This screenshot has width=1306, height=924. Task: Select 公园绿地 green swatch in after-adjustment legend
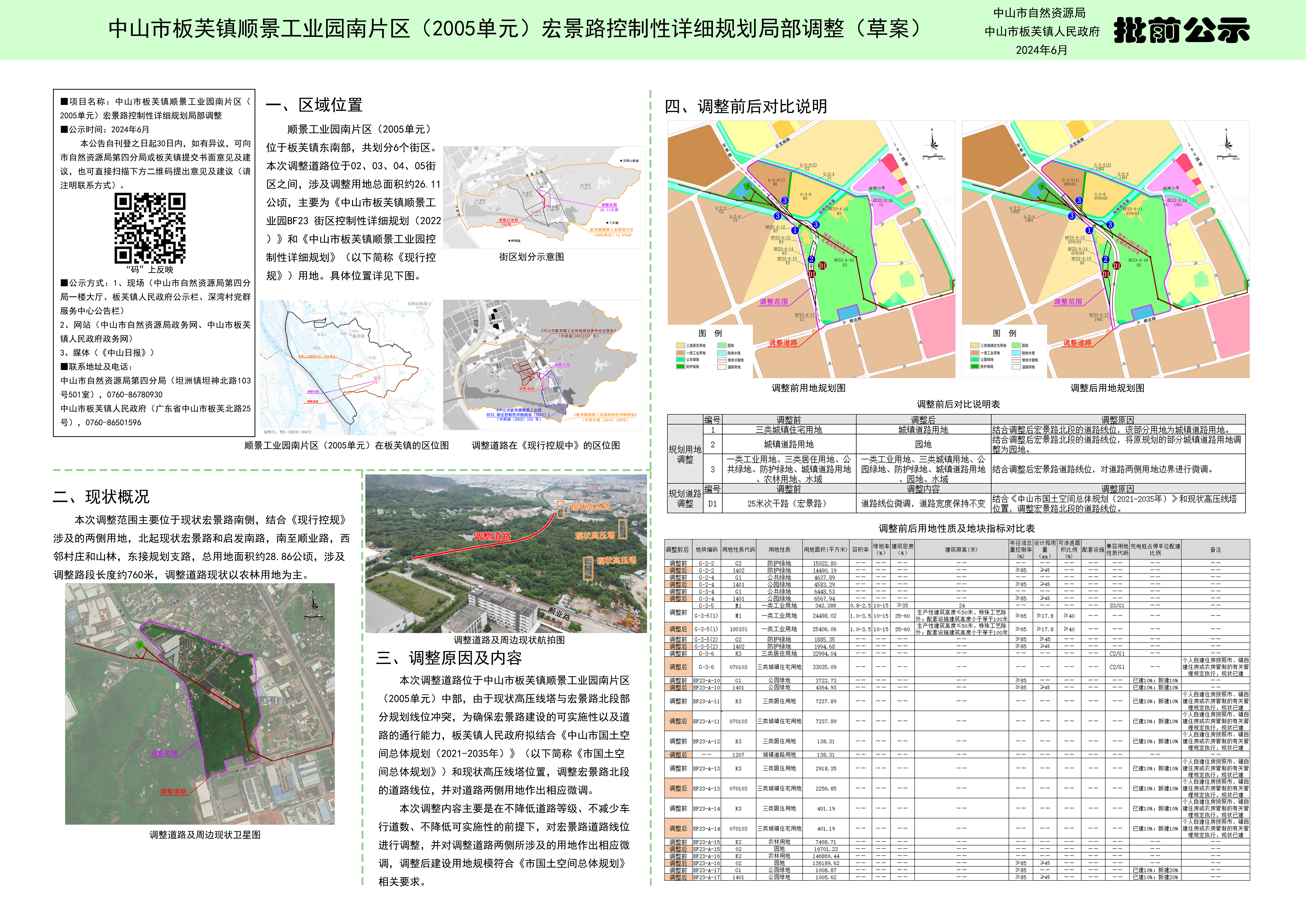975,360
